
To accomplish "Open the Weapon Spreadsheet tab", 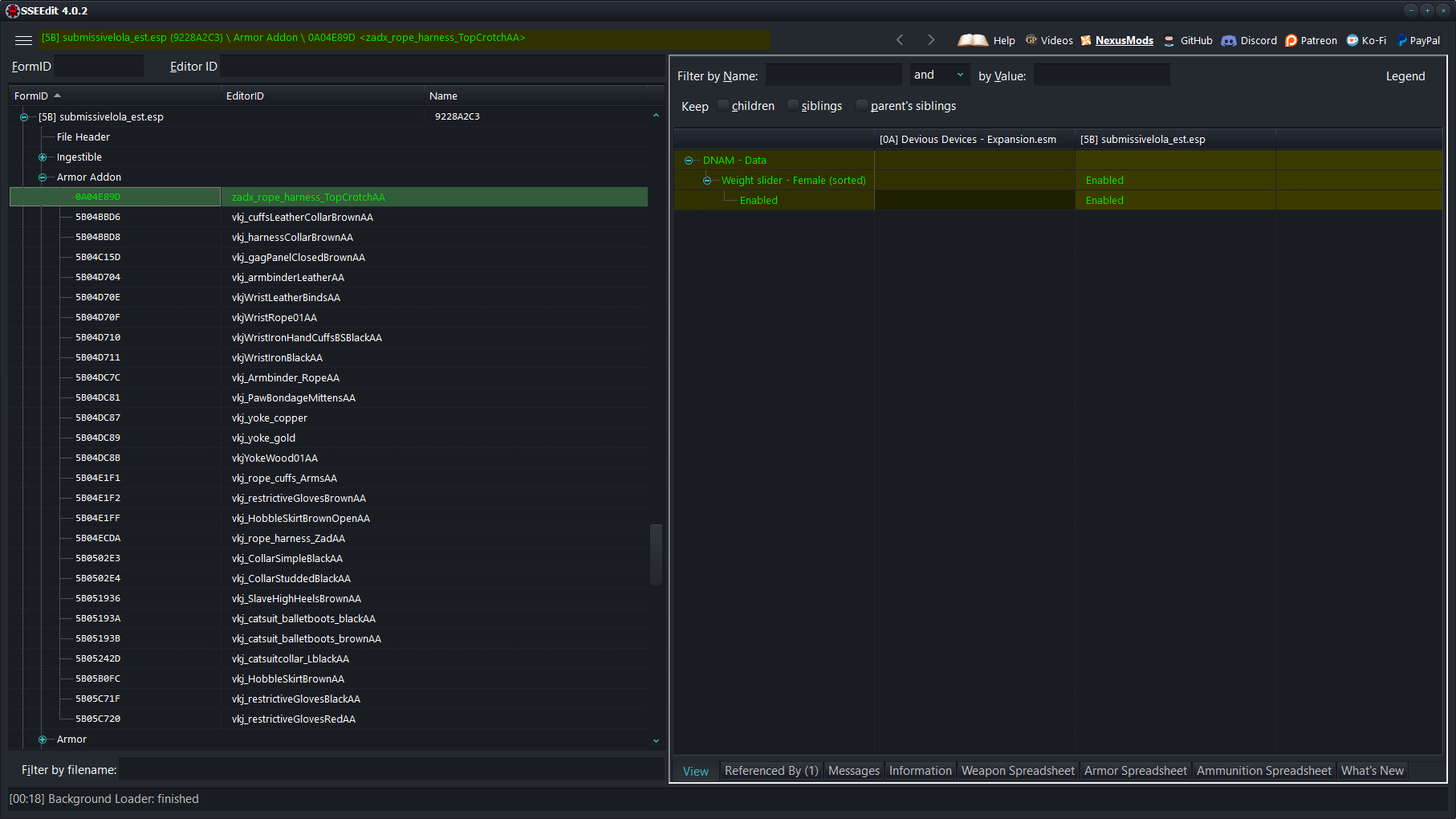I will (x=1018, y=771).
